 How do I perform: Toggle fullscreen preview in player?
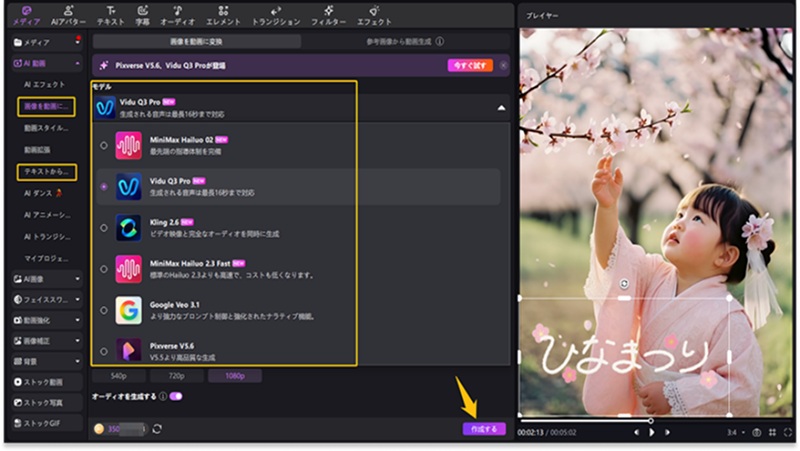[x=788, y=432]
